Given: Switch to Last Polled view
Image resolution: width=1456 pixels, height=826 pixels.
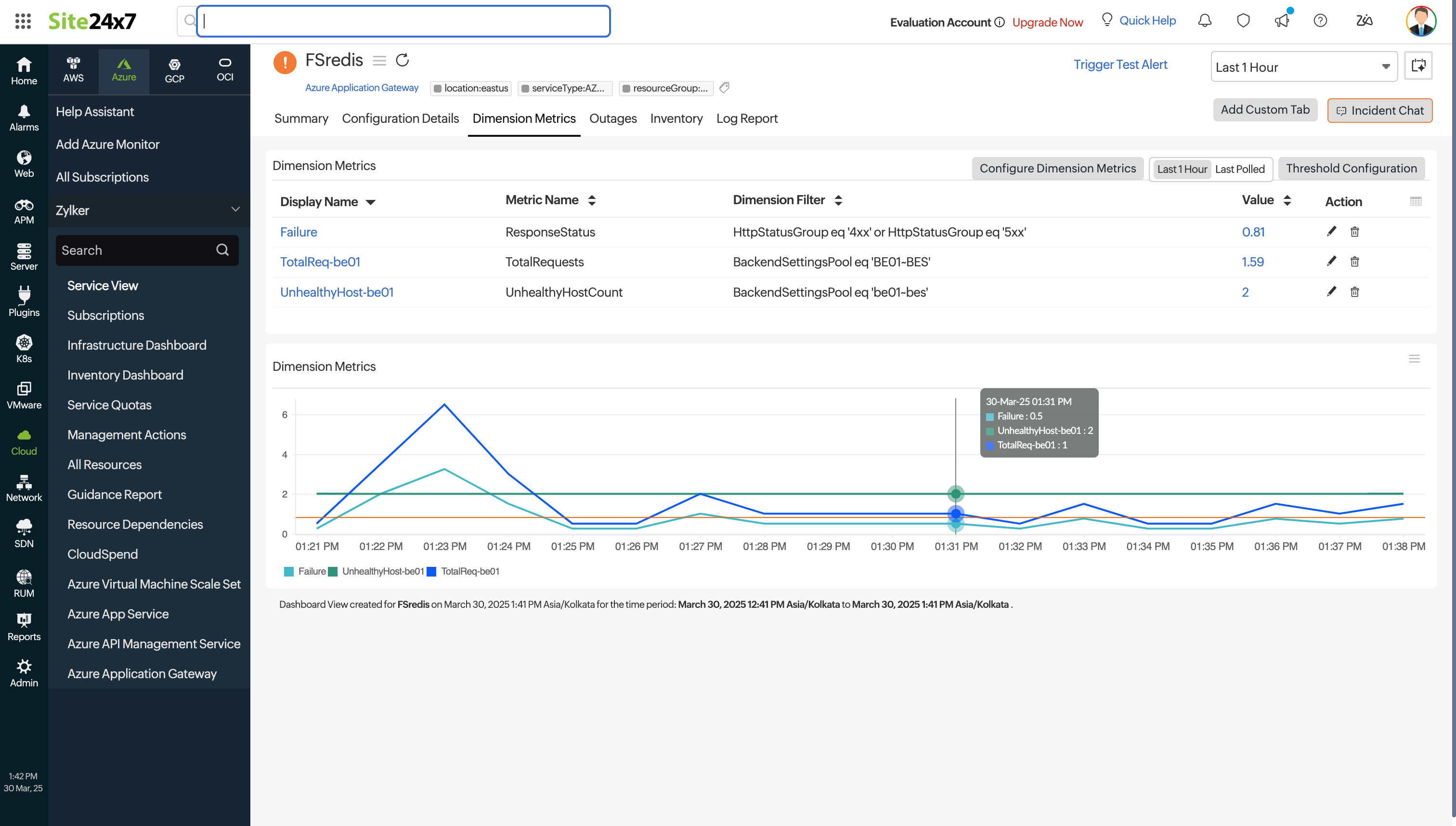Looking at the screenshot, I should [1239, 169].
